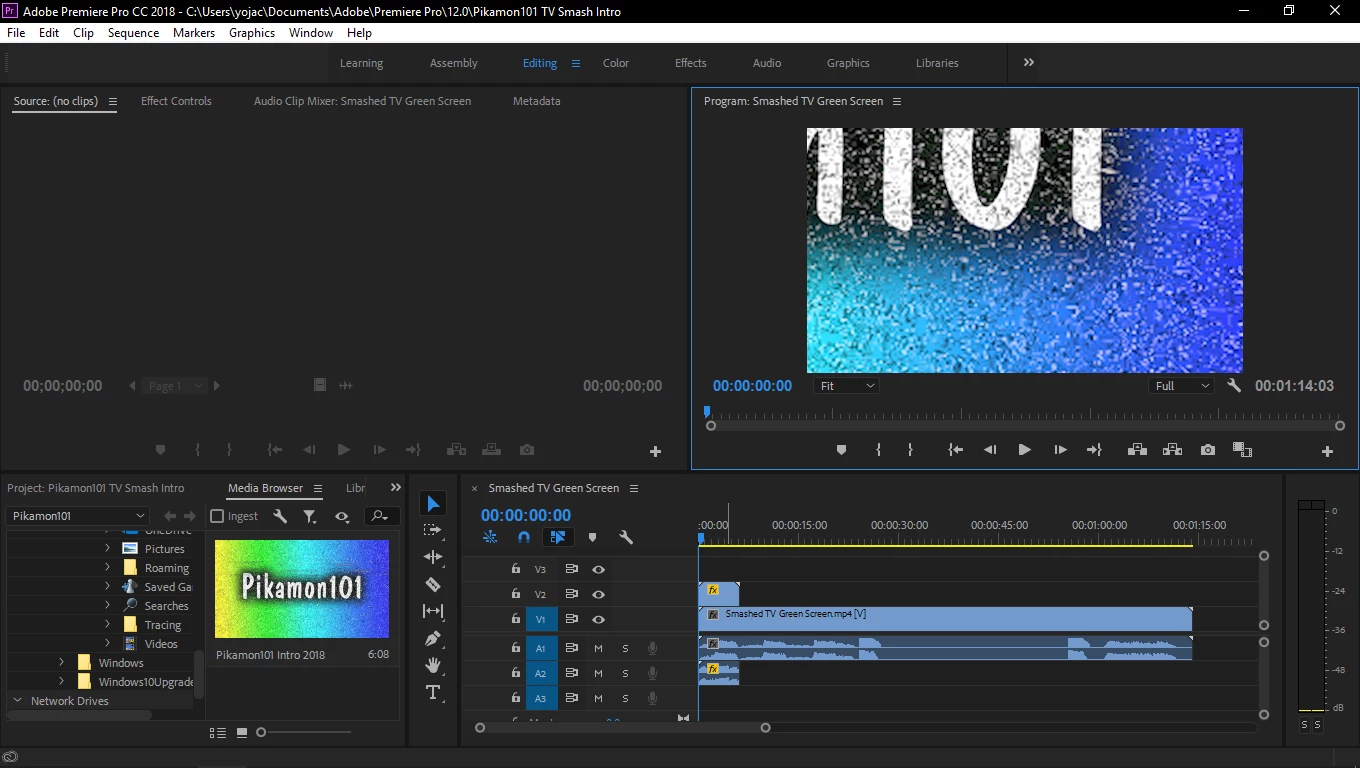Adjust Media Browser thumbnail size slider
Viewport: 1360px width, 768px height.
(261, 732)
